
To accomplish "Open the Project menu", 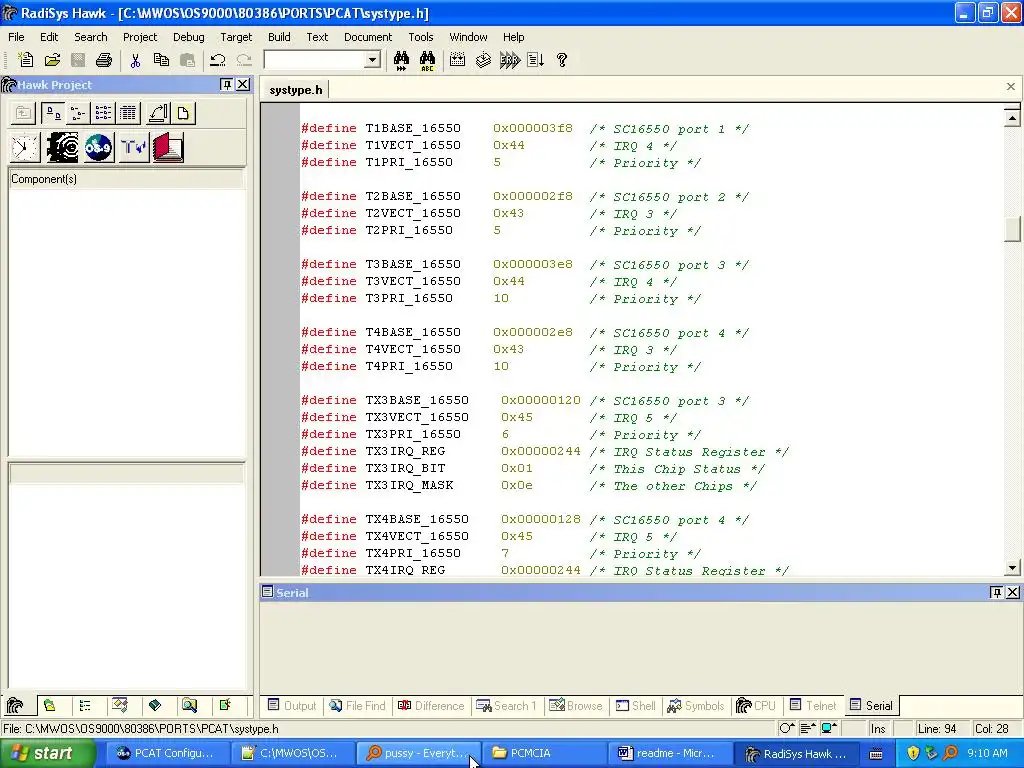I will pyautogui.click(x=140, y=37).
